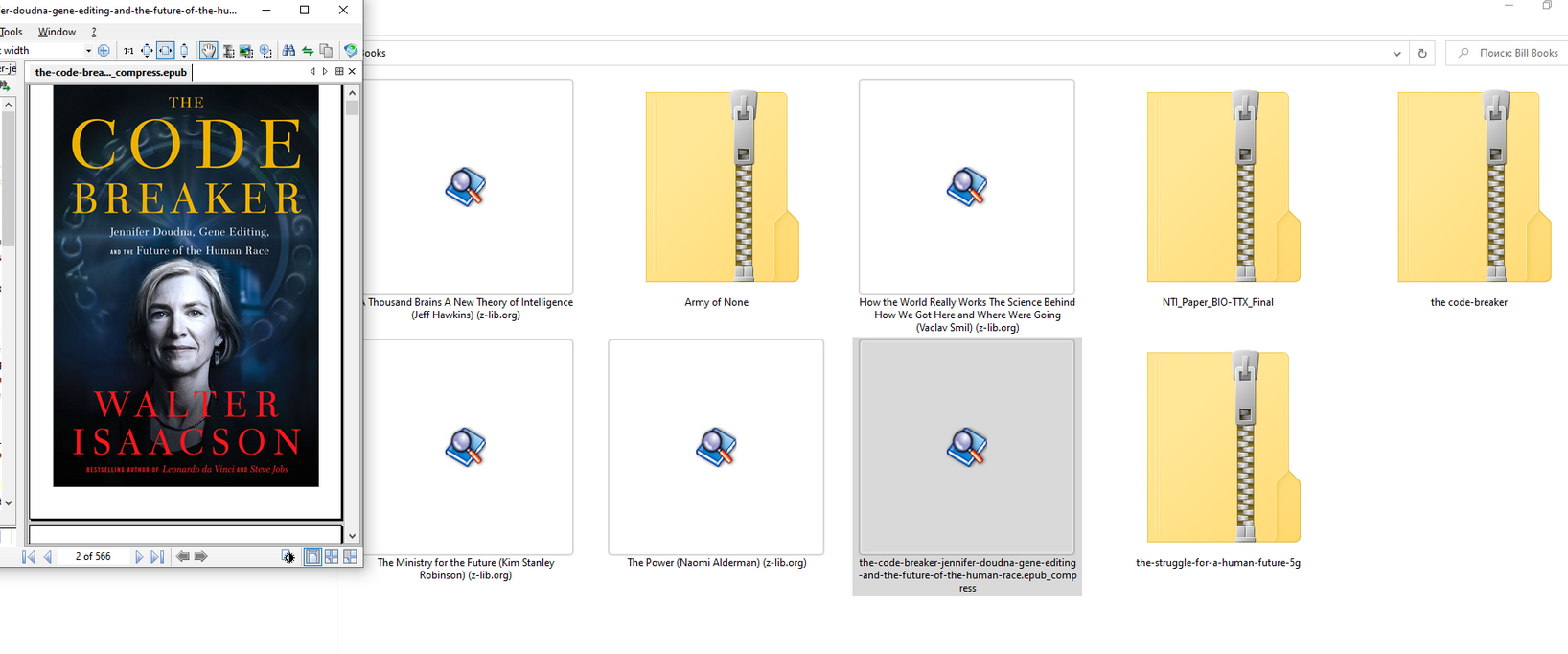This screenshot has width=1568, height=654.
Task: Select the the-code-brea..._compress.epub tab
Action: [x=110, y=72]
